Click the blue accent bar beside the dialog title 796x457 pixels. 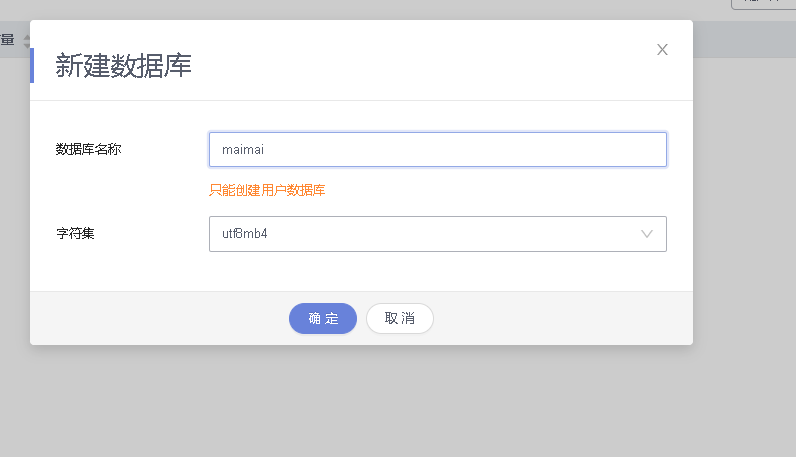coord(32,65)
